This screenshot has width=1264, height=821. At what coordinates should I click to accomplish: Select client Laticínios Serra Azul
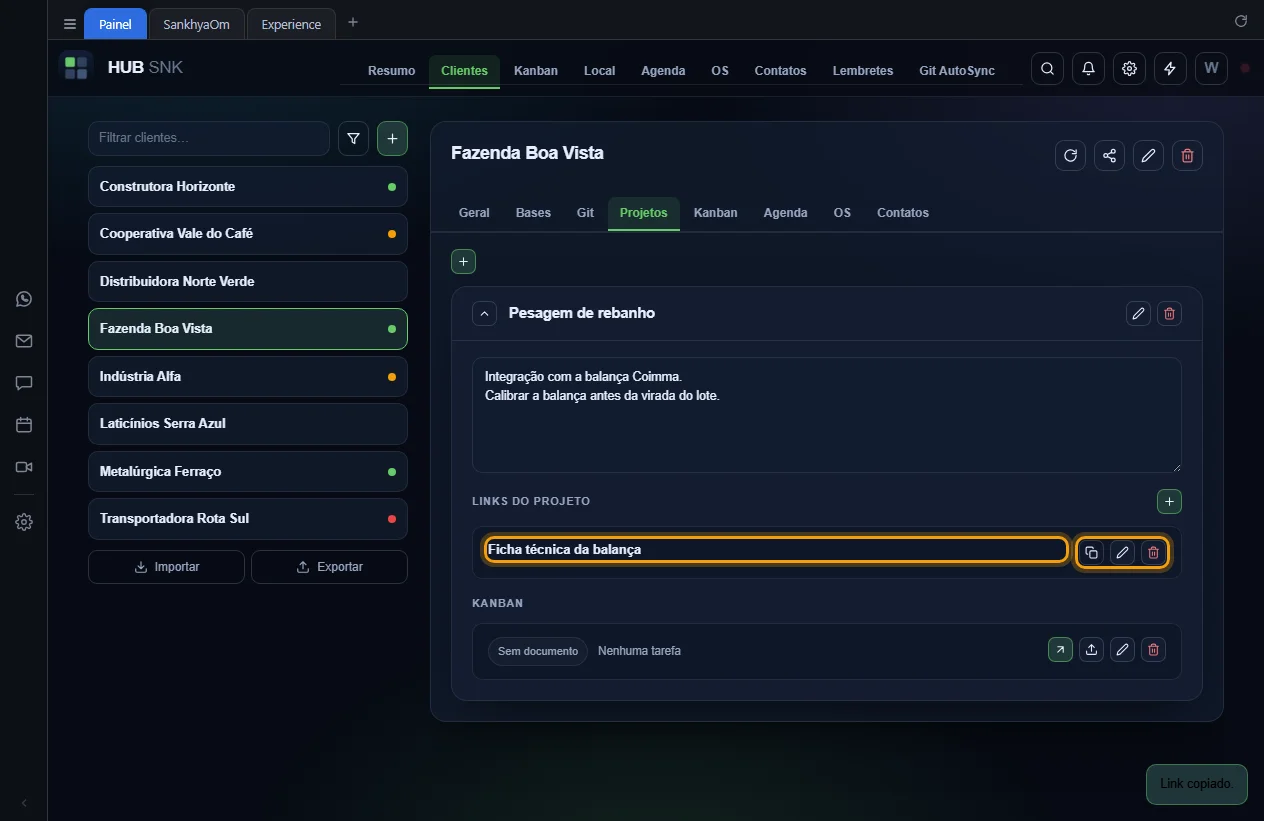point(248,424)
